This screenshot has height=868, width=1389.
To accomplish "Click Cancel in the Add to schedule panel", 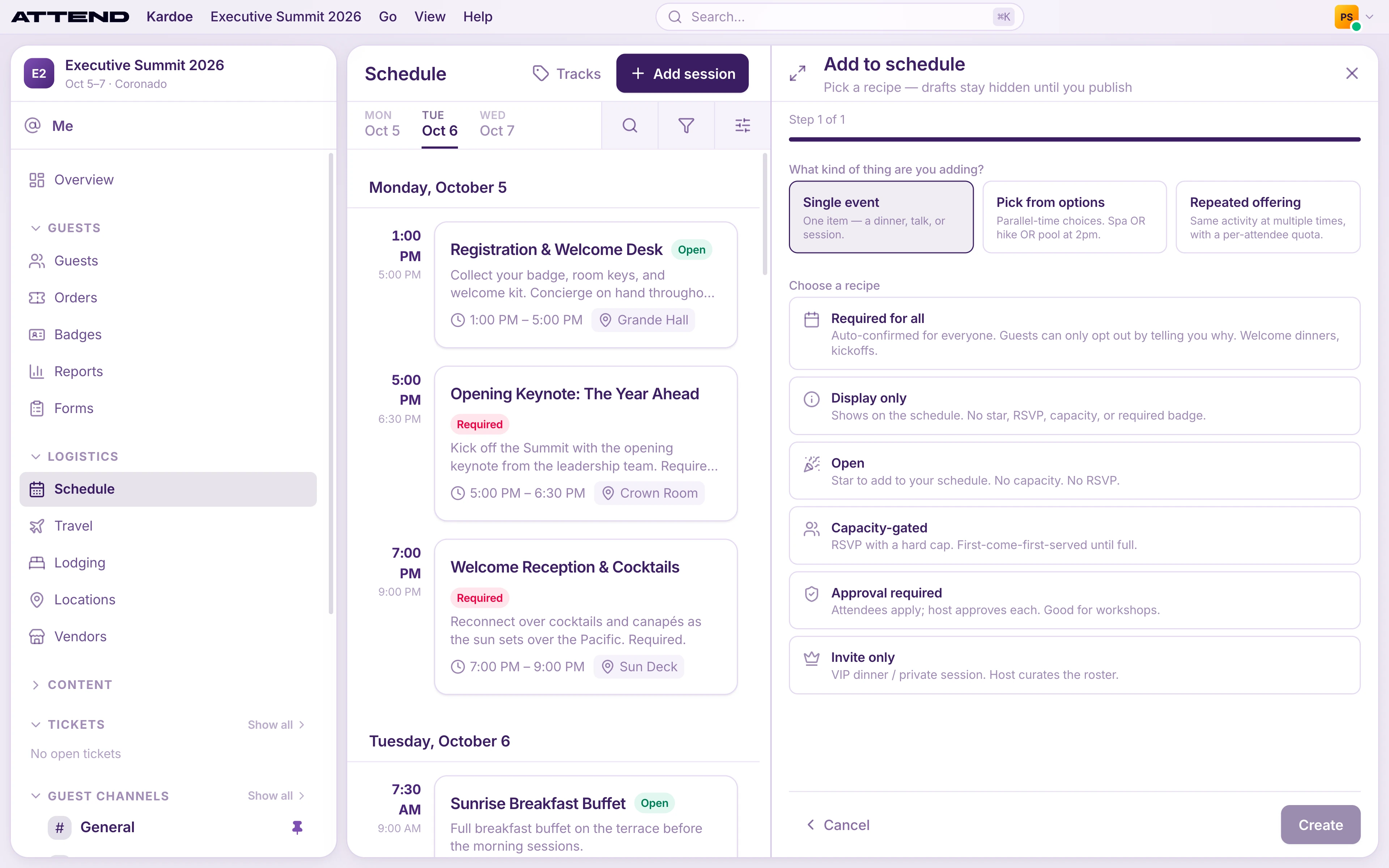I will coord(837,825).
